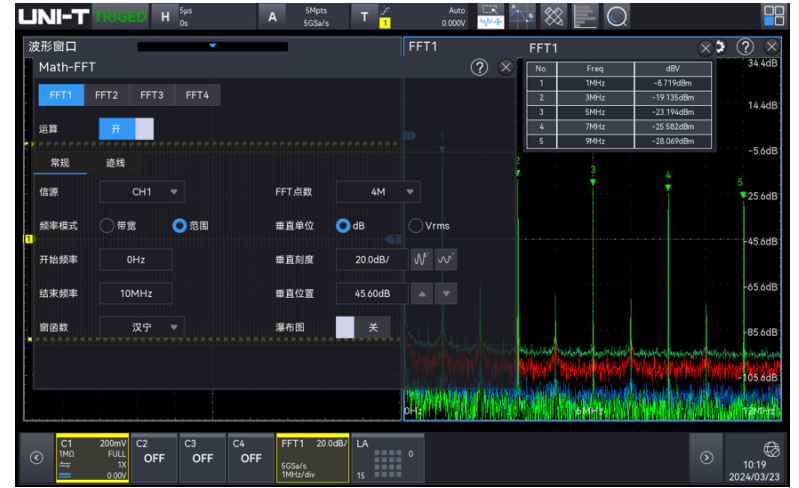Switch to the 迹线 trace tab
Viewport: 799px width, 488px height.
(x=116, y=163)
